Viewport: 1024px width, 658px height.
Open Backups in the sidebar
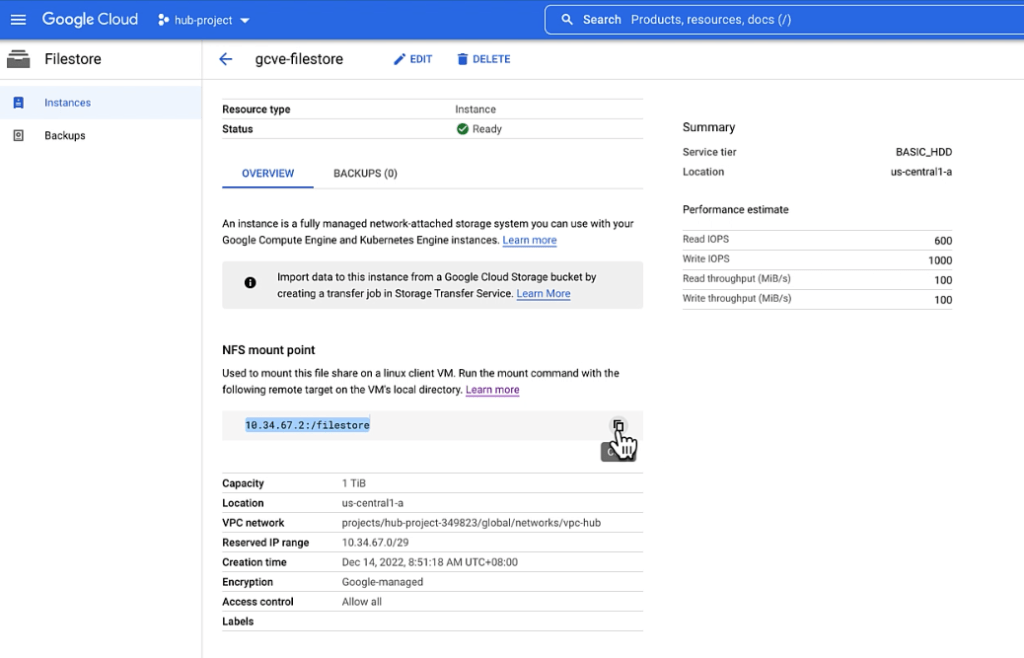[x=65, y=136]
